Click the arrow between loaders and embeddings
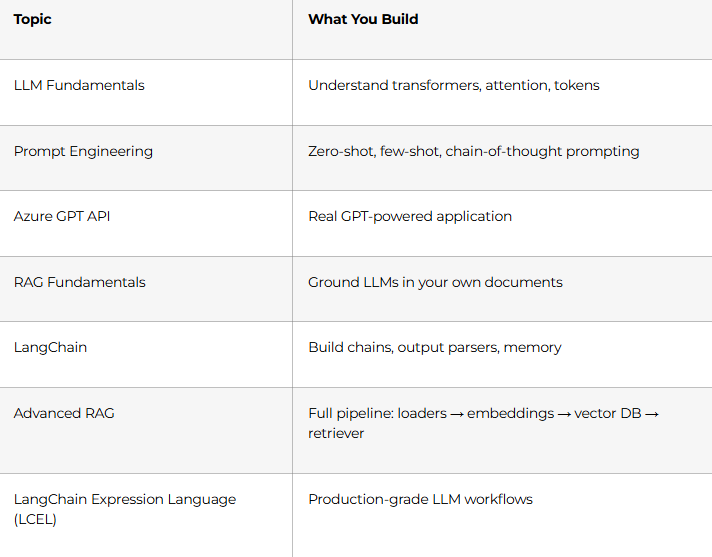712x557 pixels. click(x=457, y=414)
